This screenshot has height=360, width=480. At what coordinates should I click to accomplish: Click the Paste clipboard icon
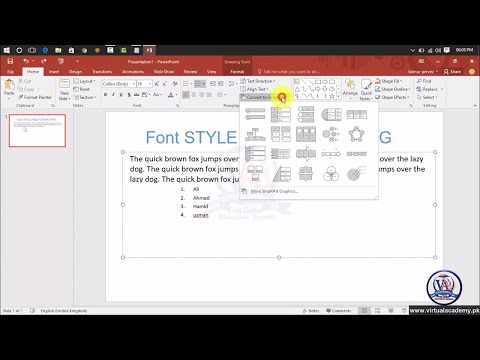tap(9, 85)
